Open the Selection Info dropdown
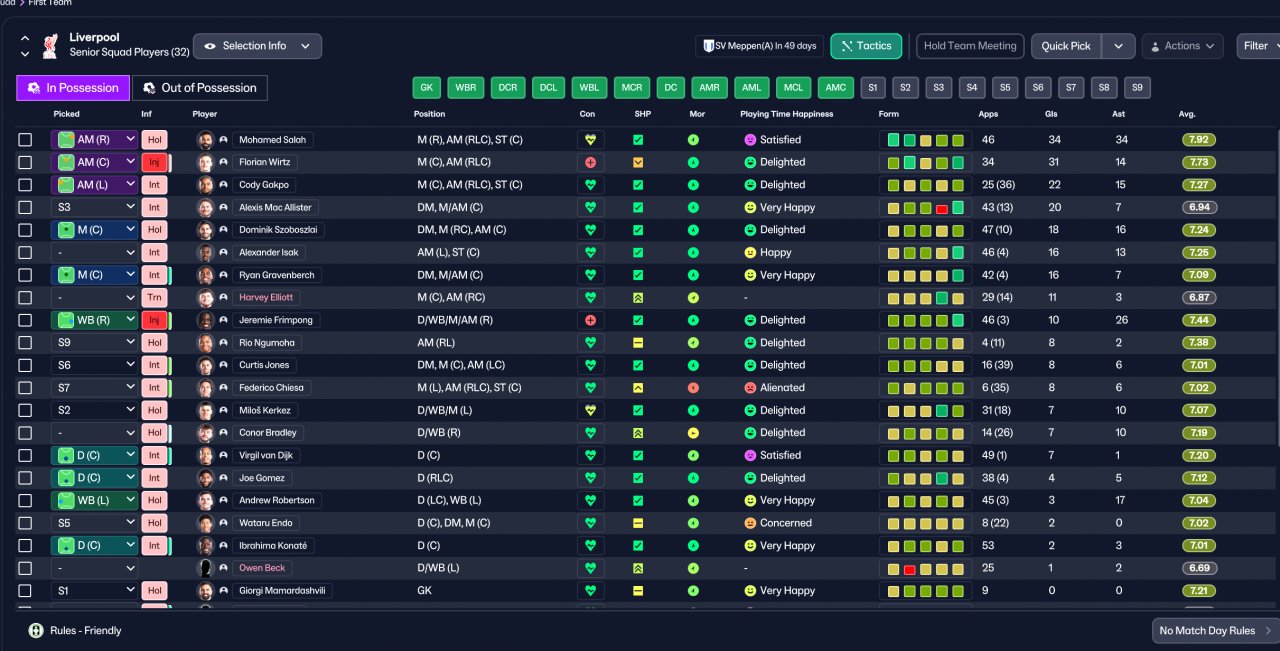 (257, 46)
